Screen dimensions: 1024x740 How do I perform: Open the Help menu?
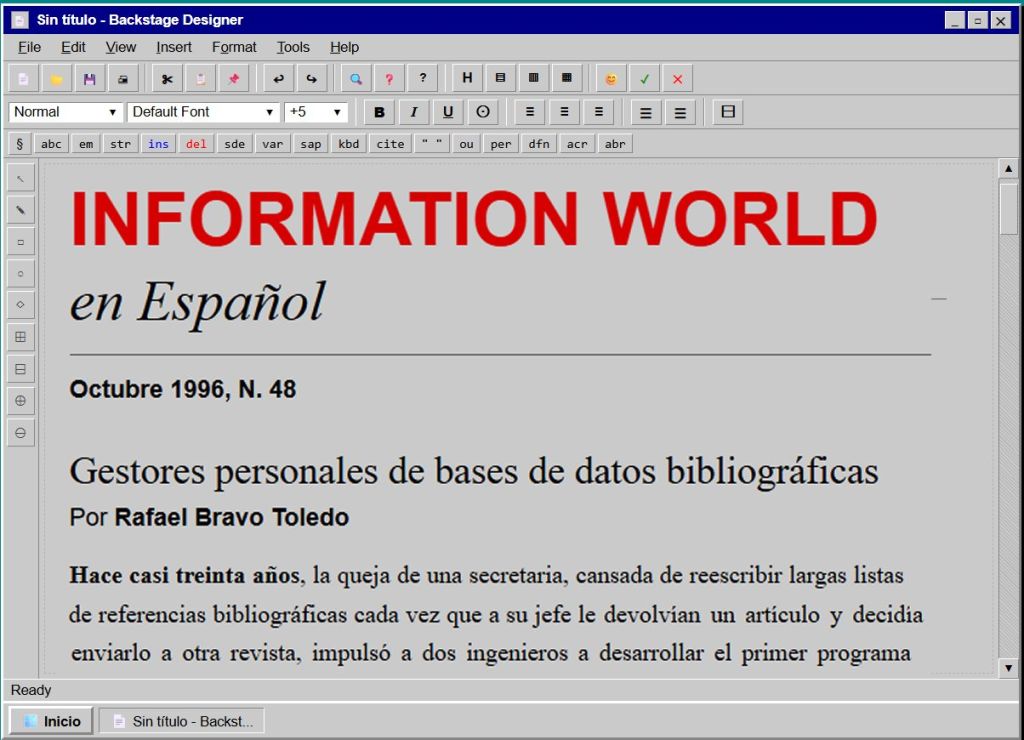344,47
